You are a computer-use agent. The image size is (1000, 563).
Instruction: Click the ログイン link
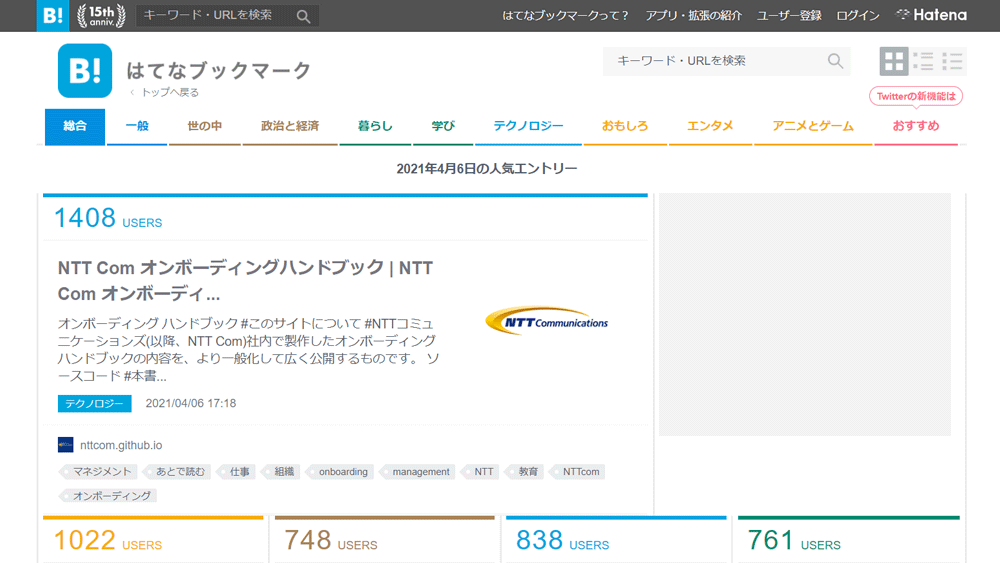858,15
